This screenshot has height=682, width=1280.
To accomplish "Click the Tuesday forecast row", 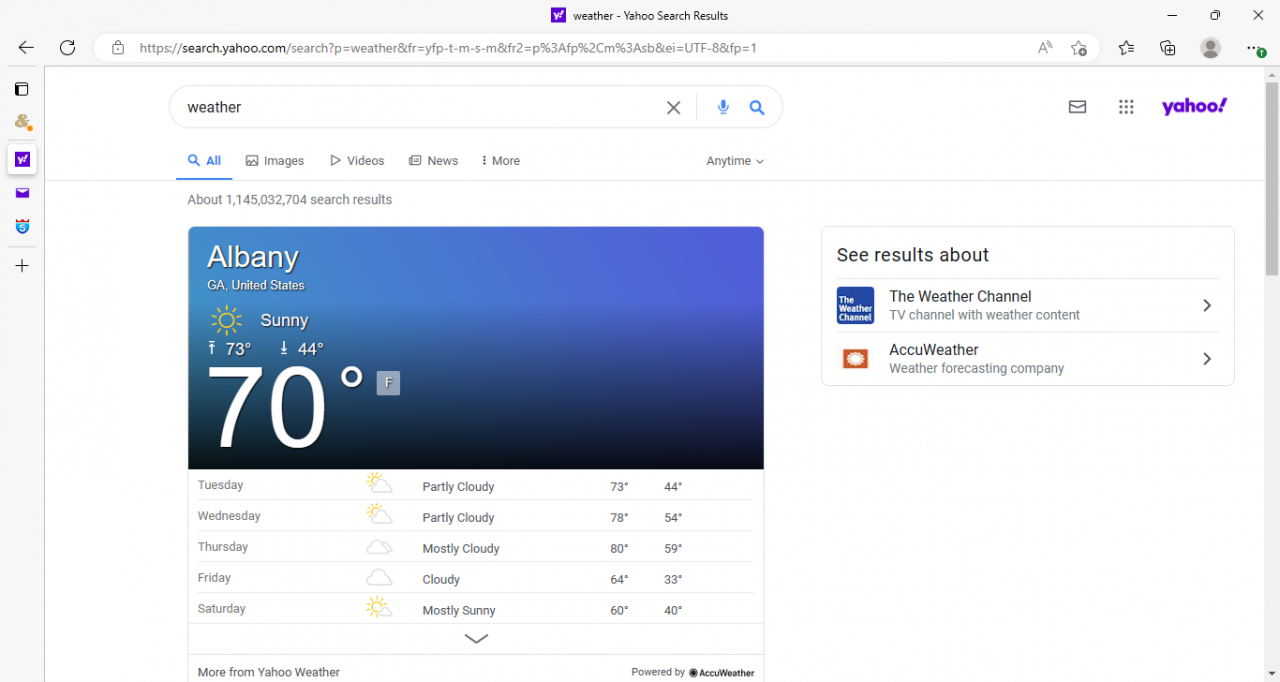I will (x=476, y=486).
